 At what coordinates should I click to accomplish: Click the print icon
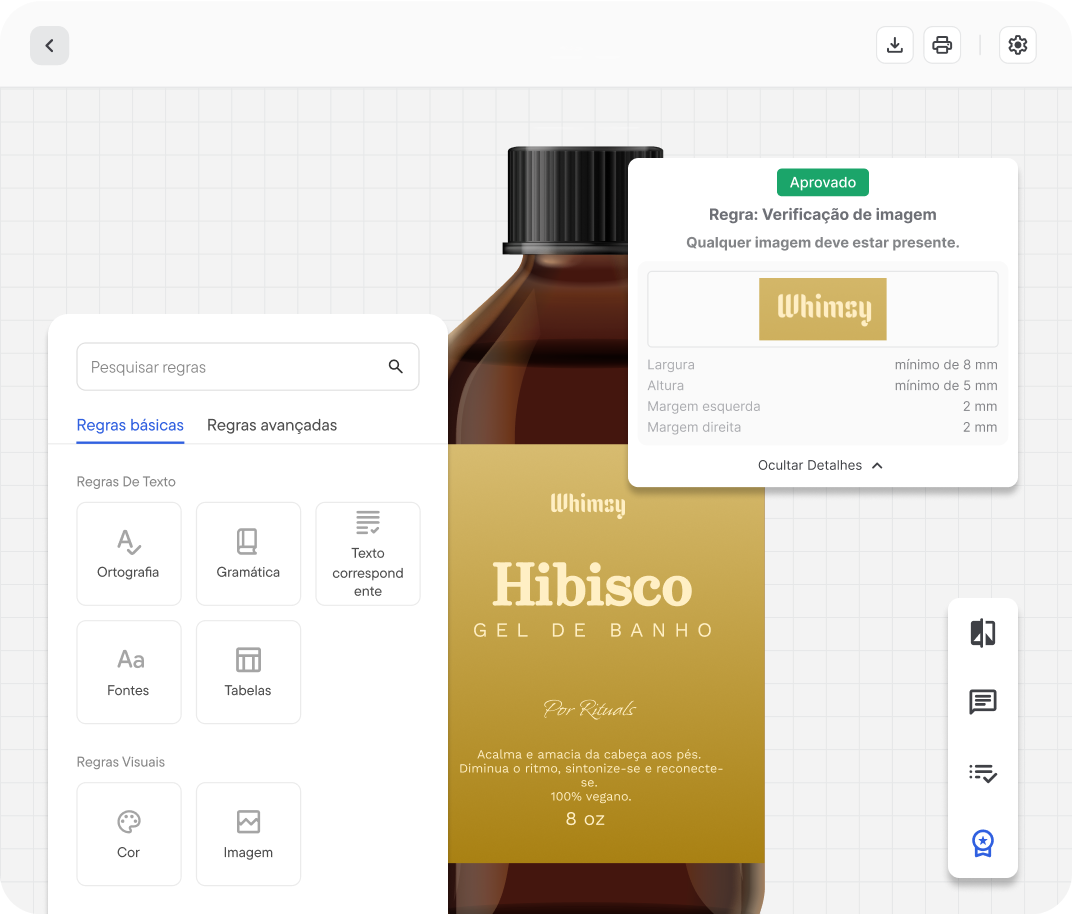pyautogui.click(x=942, y=46)
